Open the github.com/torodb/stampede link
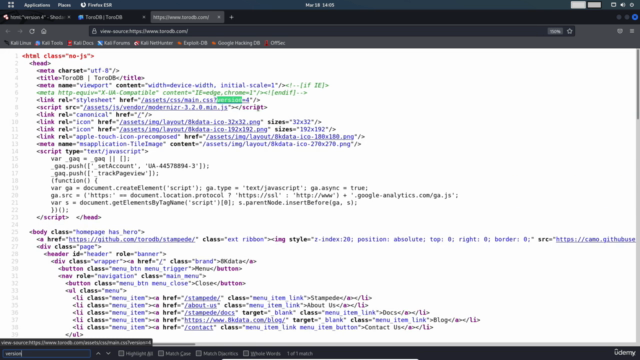The width and height of the screenshot is (640, 360). click(x=132, y=239)
